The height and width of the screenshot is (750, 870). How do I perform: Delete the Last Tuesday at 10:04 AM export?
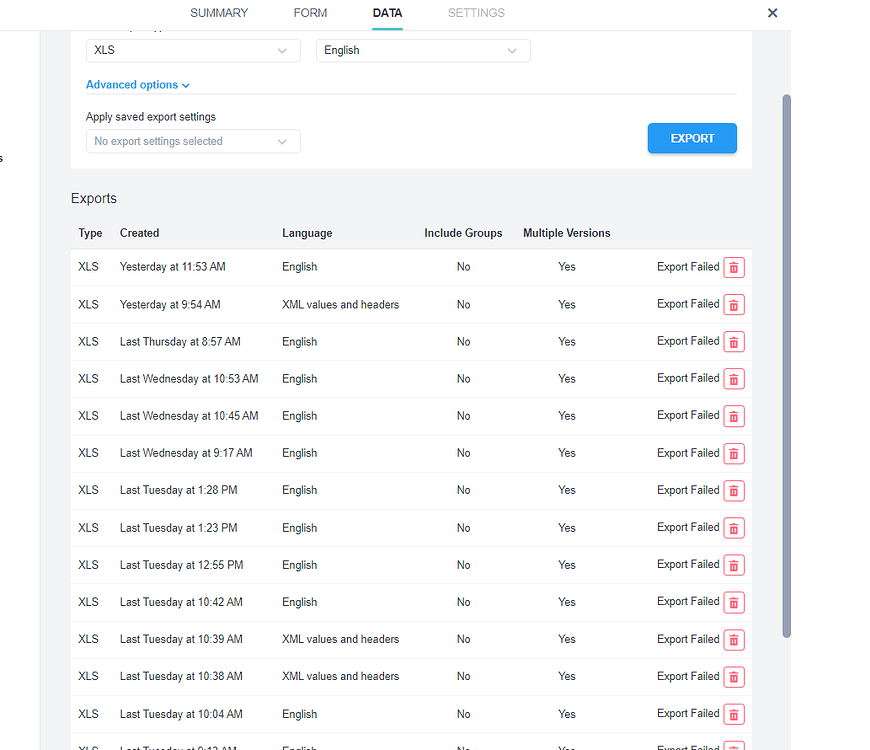734,714
